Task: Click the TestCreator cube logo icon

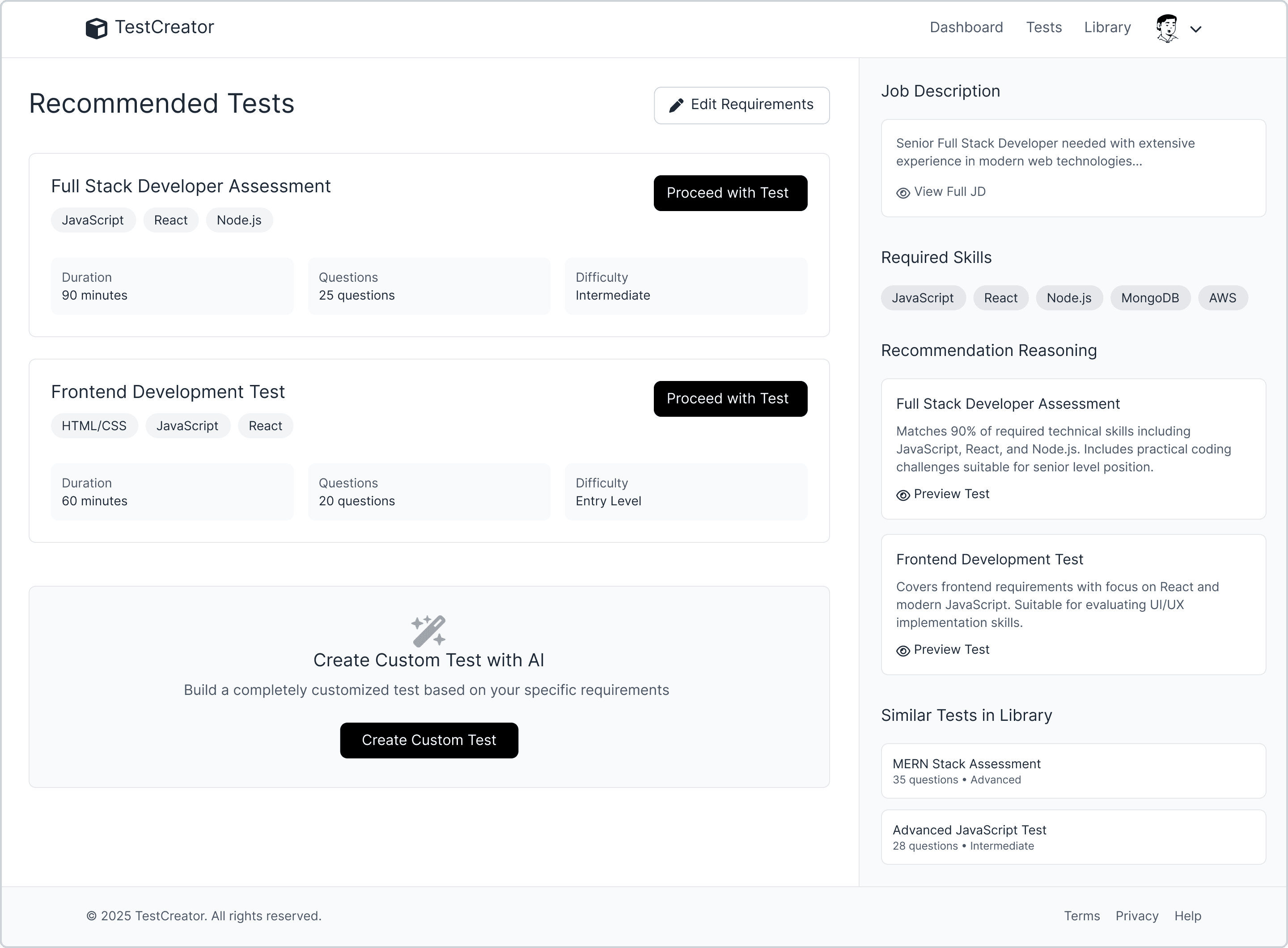Action: point(97,28)
